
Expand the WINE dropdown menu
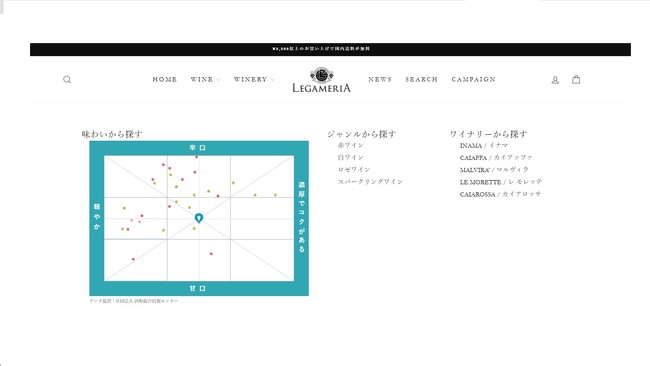coord(205,79)
